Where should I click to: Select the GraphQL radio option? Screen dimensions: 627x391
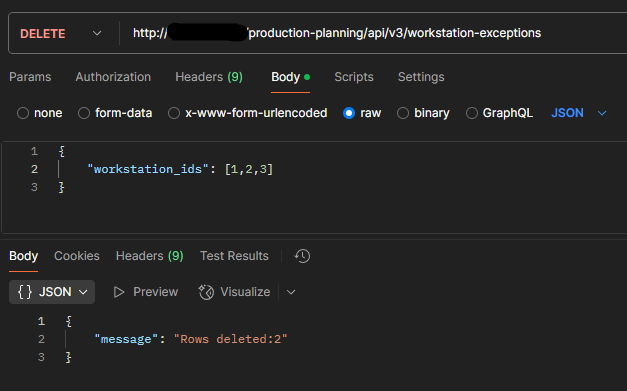[x=472, y=113]
